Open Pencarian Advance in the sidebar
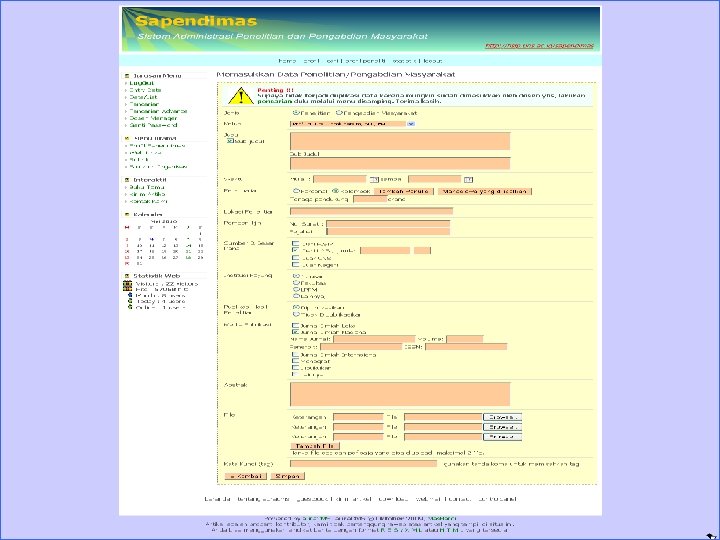Screen dimensions: 720x540 click(158, 111)
